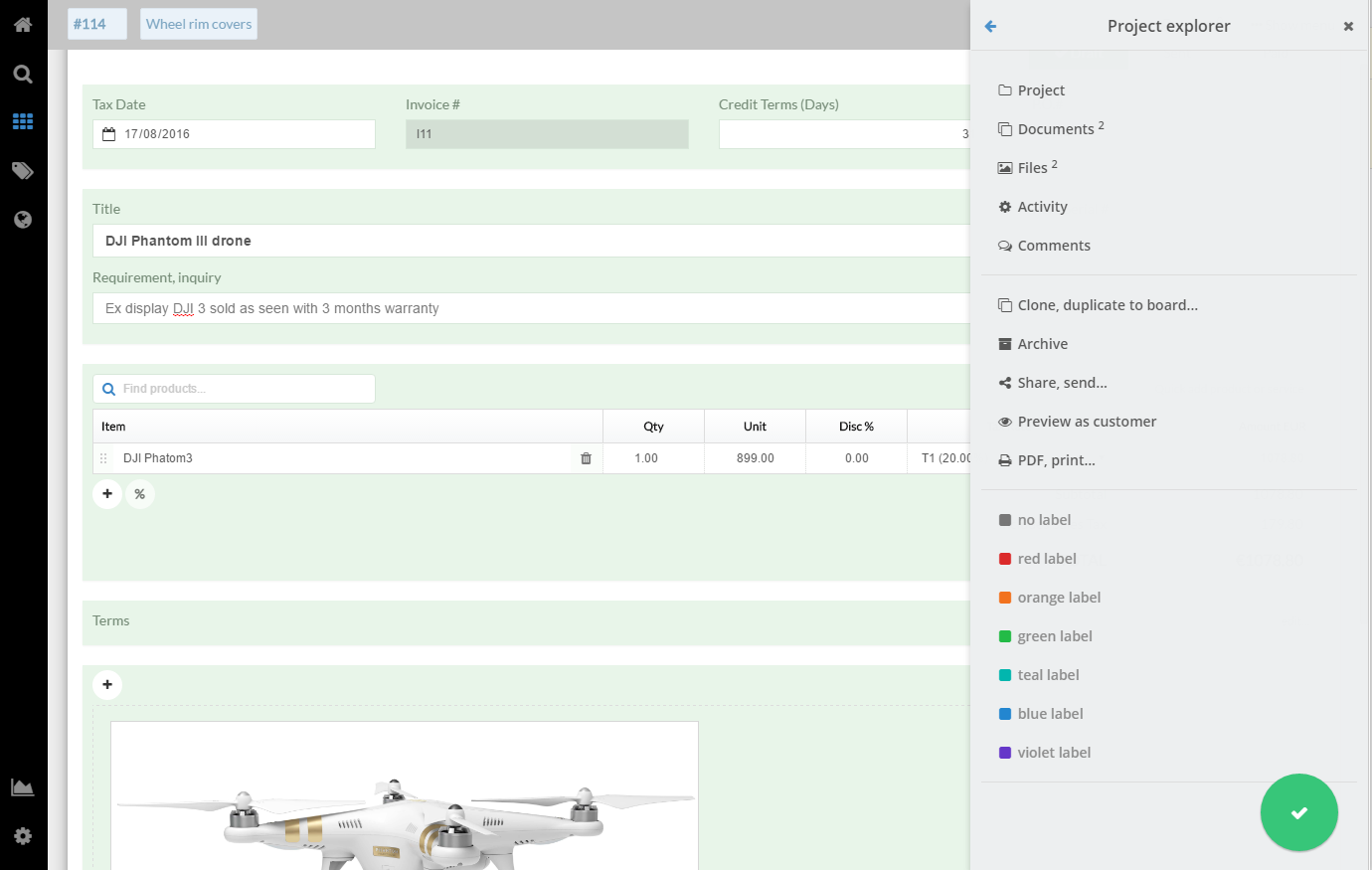Open the Wheel rim covers breadcrumb
This screenshot has width=1372, height=870.
coord(199,24)
